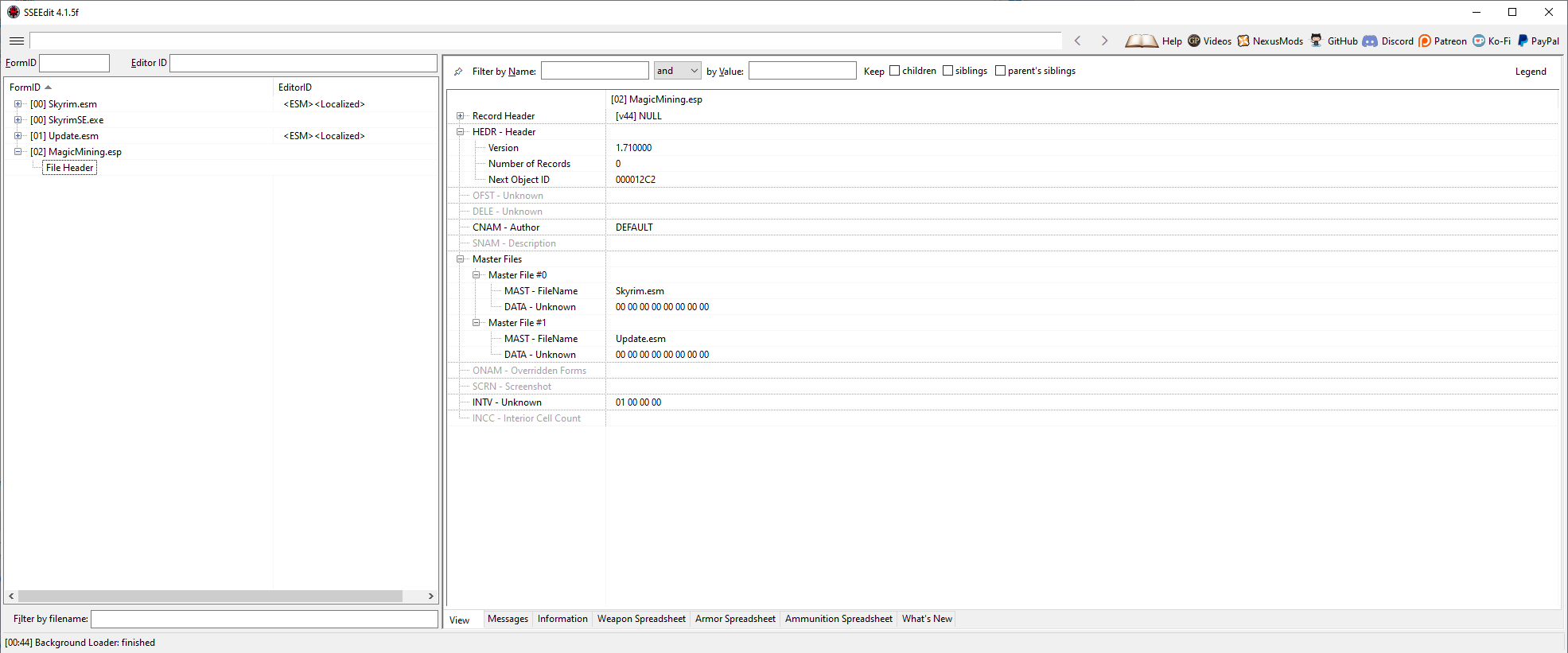Select the Next Object ID value 000012C2
The height and width of the screenshot is (653, 1568).
coord(636,180)
